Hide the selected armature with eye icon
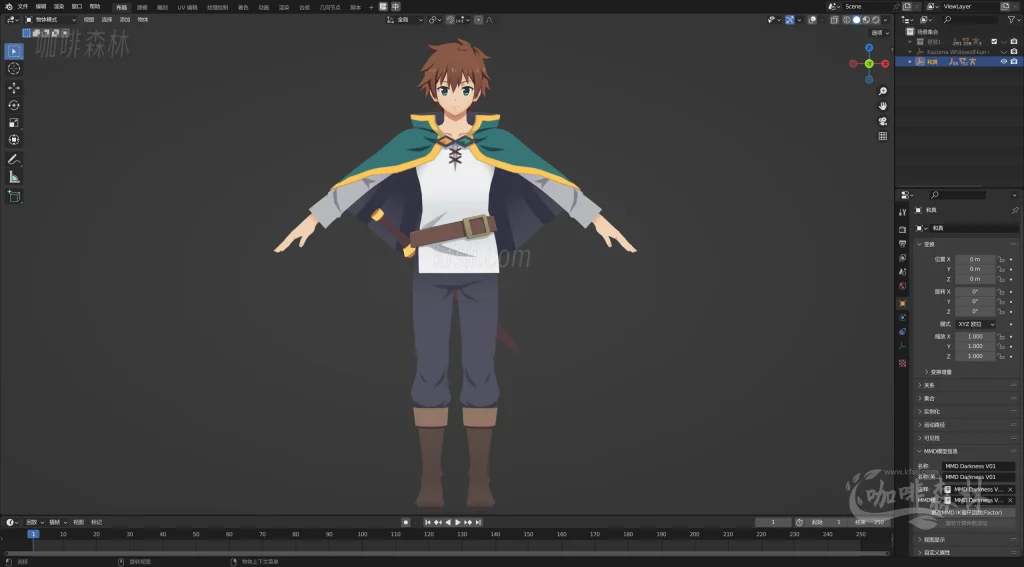 [1004, 61]
